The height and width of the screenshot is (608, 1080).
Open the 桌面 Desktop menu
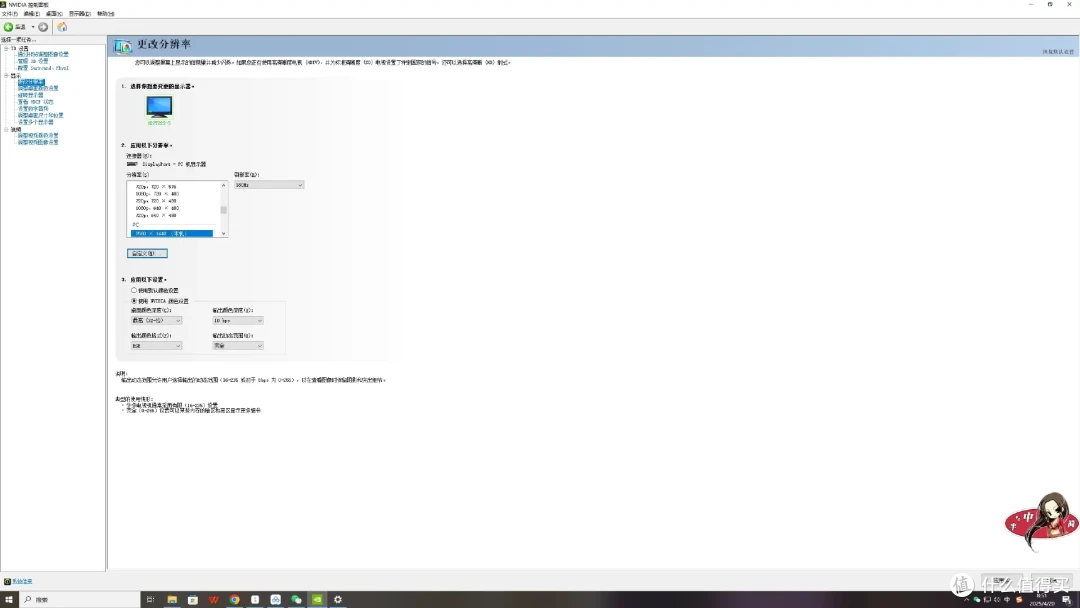click(54, 14)
